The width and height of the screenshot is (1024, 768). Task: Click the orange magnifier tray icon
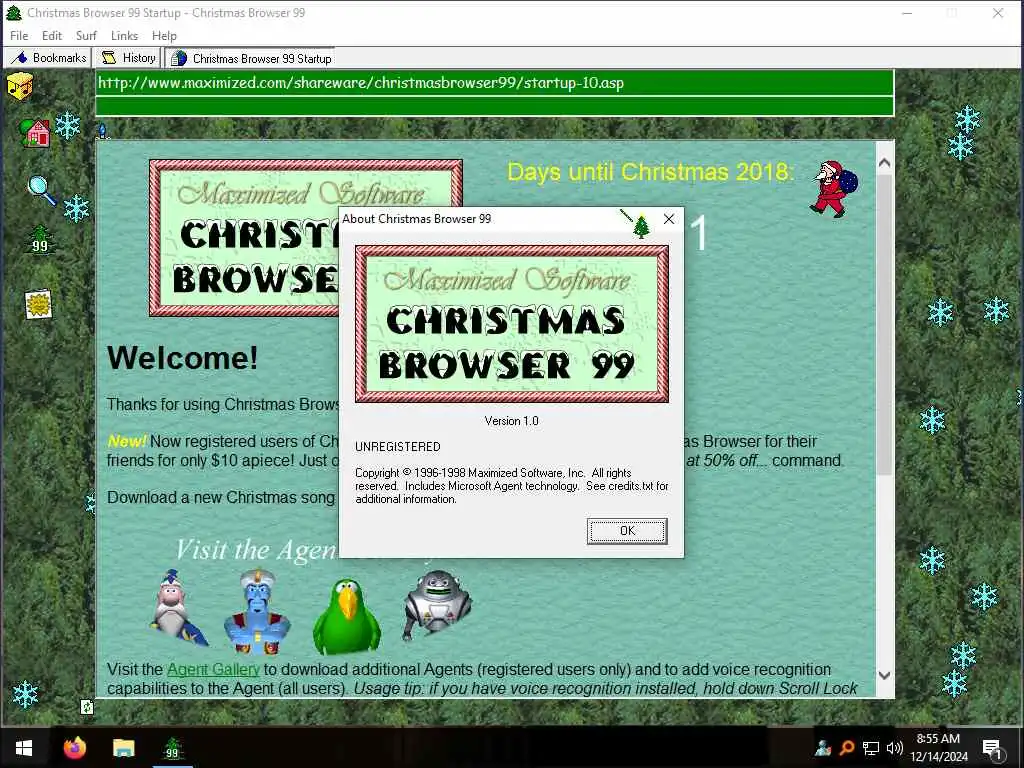click(847, 748)
